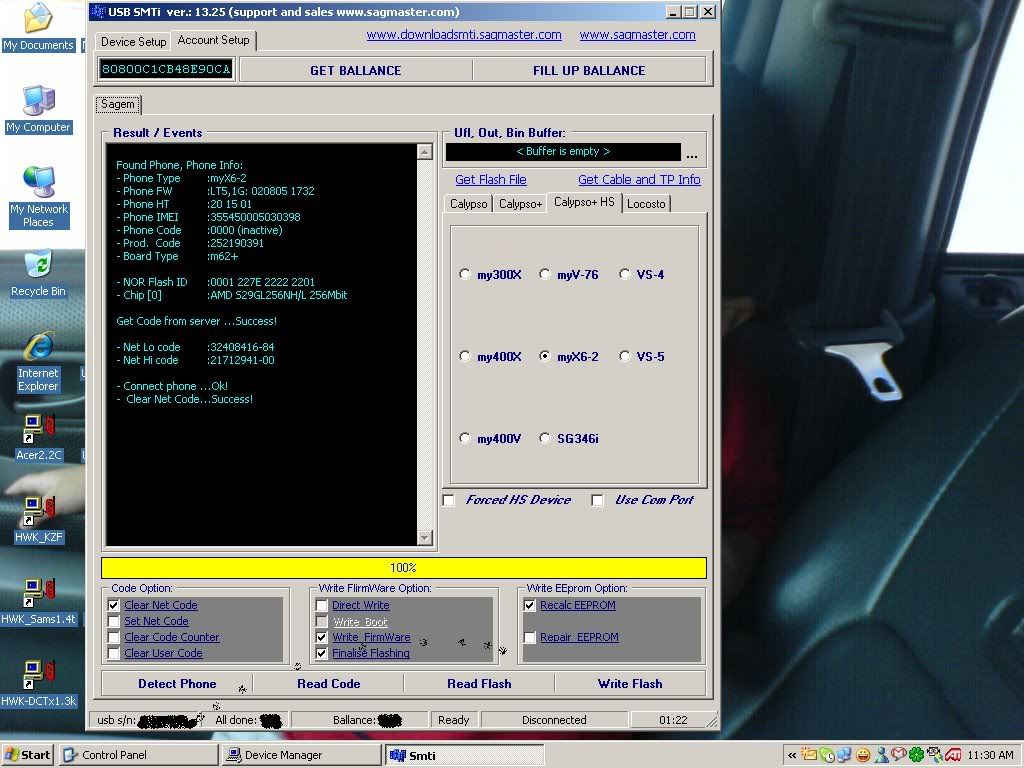Switch to the Device Setup tab
The height and width of the screenshot is (768, 1024).
tap(133, 41)
